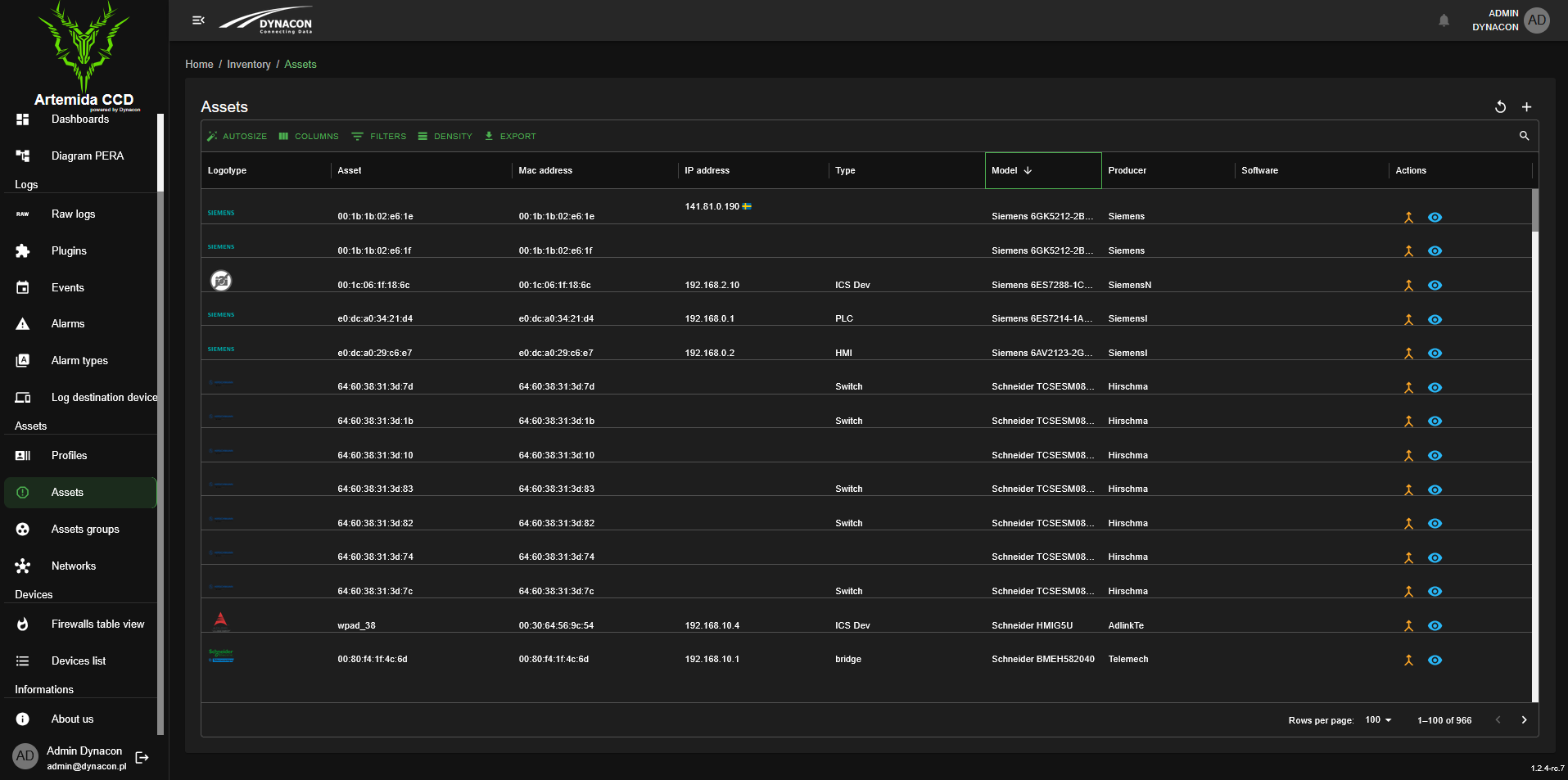Click the Alarms warning triangle icon
1568x780 pixels.
coord(23,324)
